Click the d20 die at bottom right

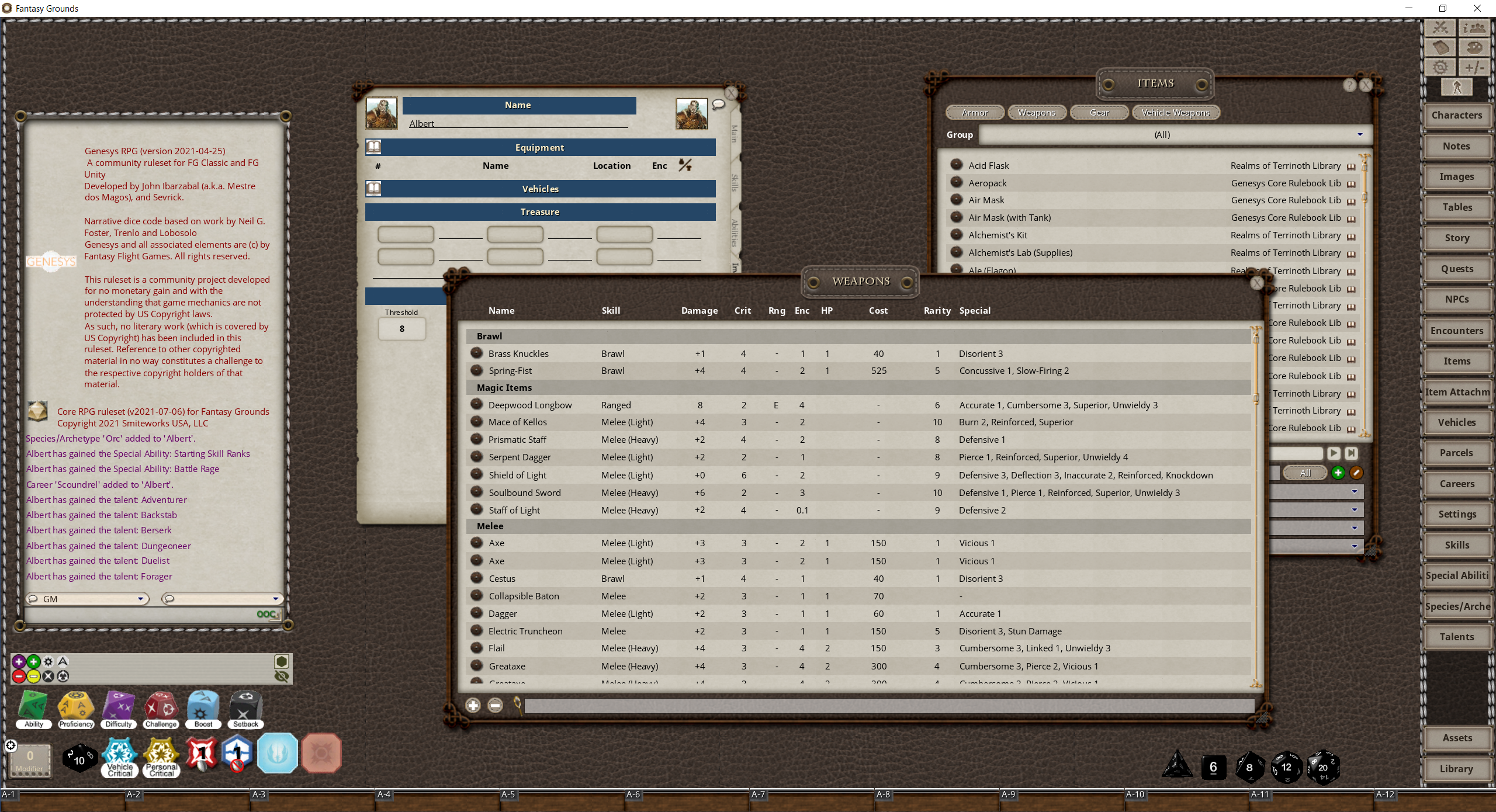click(1323, 767)
